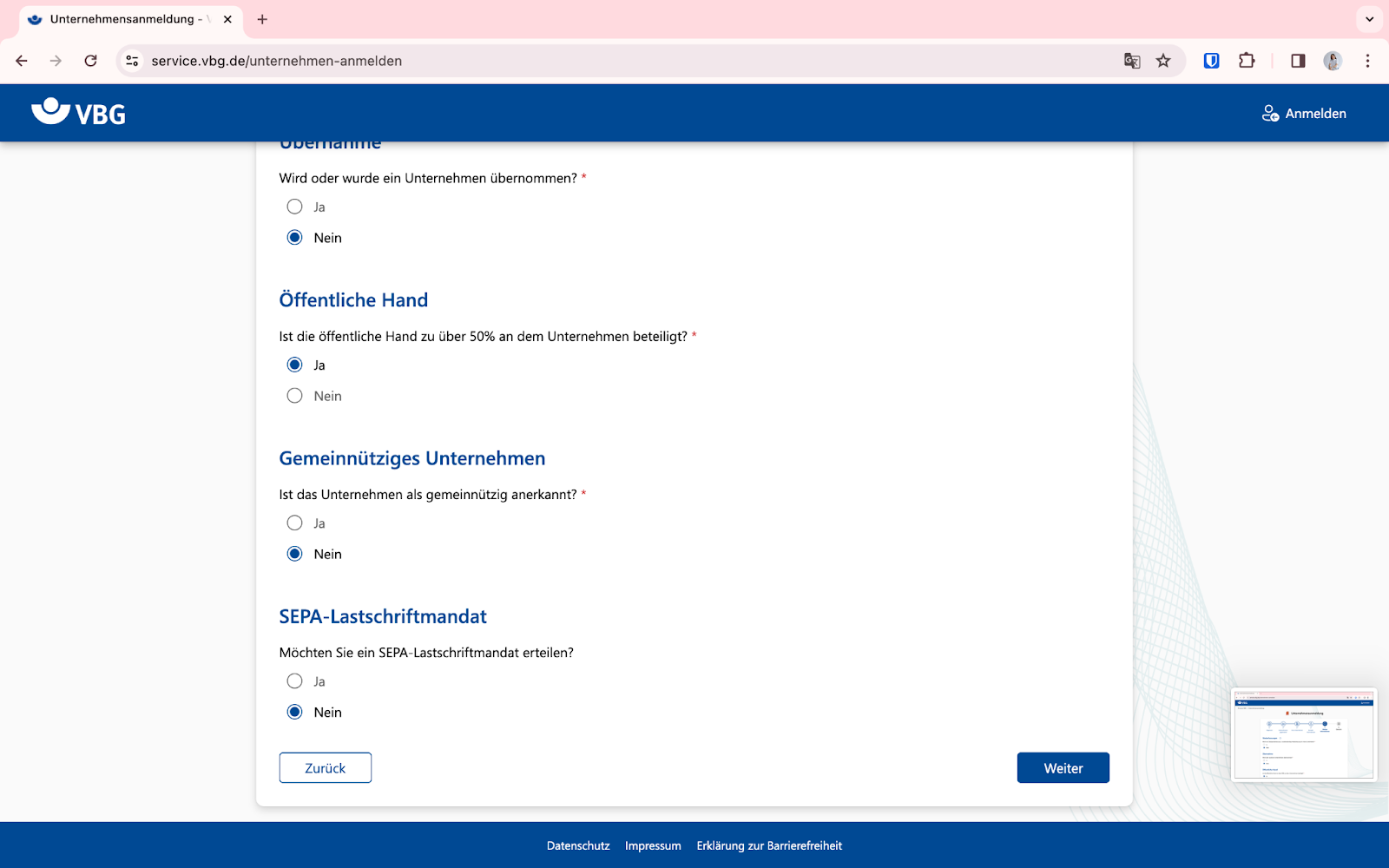Click the Zurück button
The width and height of the screenshot is (1389, 868).
tap(326, 767)
